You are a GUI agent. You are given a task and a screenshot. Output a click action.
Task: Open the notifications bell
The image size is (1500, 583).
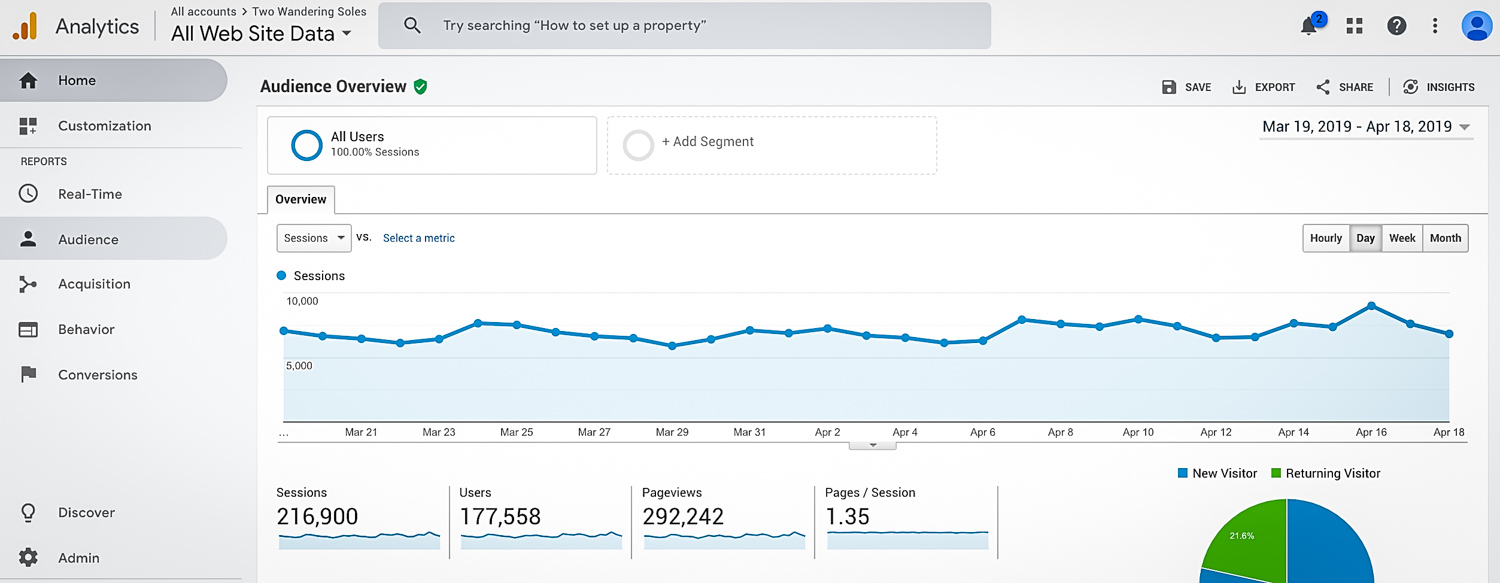click(x=1309, y=26)
